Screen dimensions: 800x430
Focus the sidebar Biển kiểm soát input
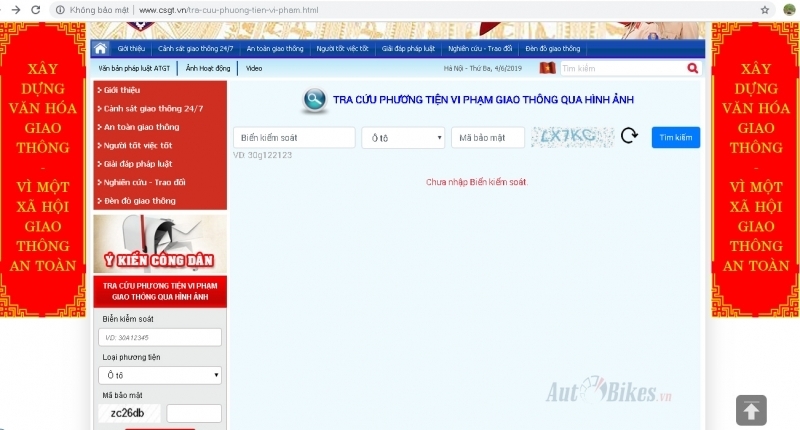(160, 338)
